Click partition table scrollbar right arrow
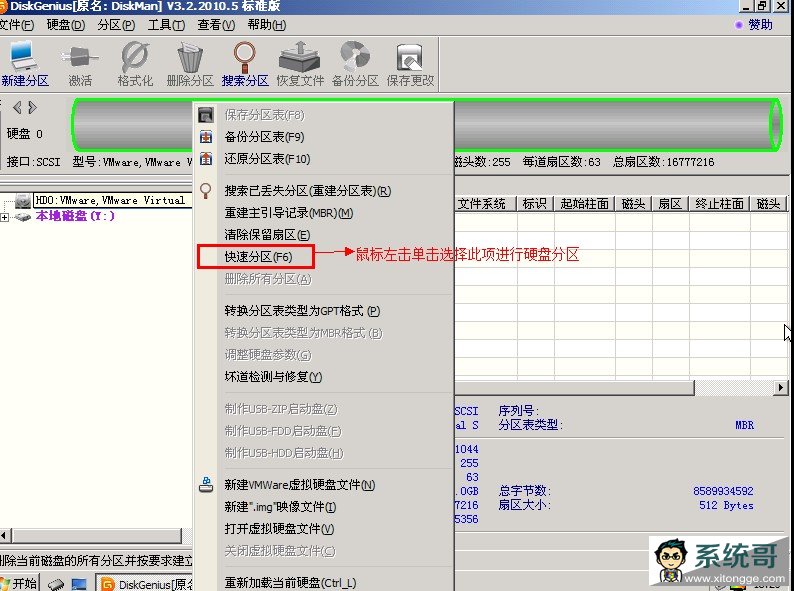Viewport: 794px width, 591px height. tap(780, 387)
